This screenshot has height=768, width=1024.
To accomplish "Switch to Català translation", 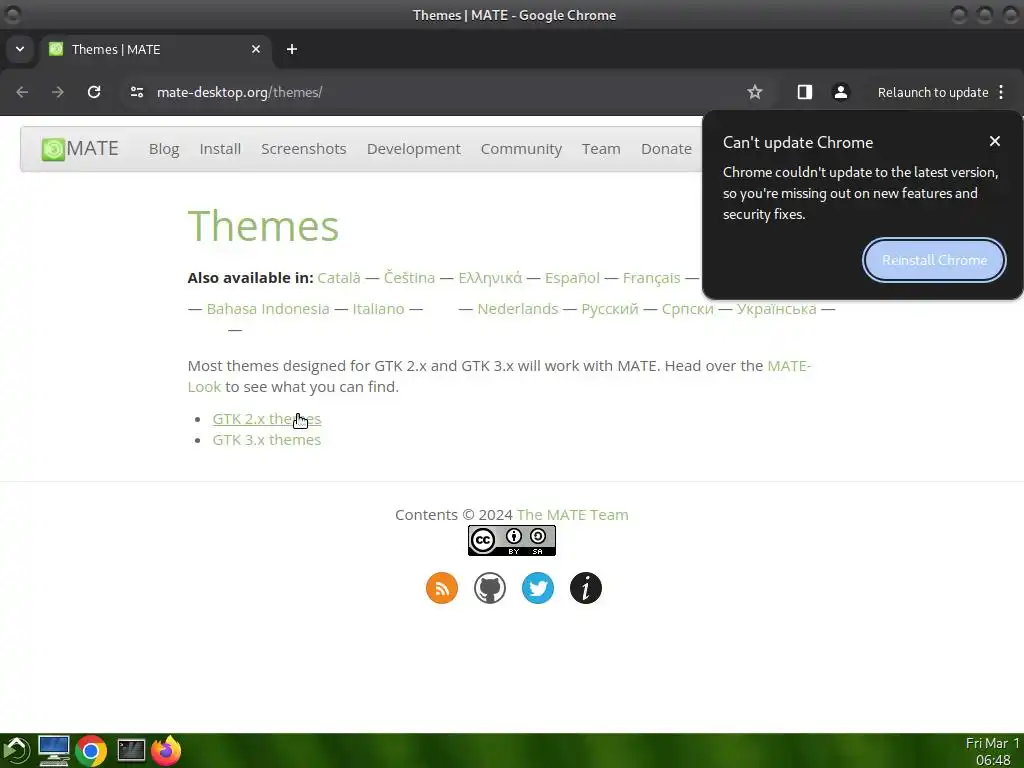I will click(339, 278).
